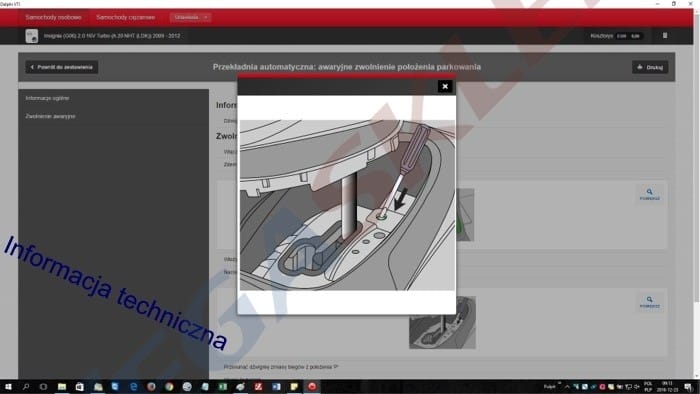Click the active red-circle app taskbar icon

coord(312,387)
